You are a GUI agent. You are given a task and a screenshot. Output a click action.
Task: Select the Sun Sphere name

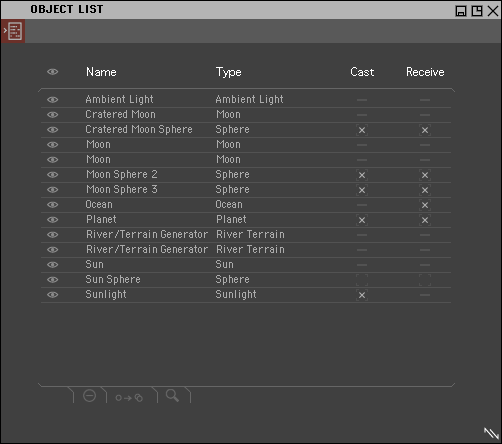113,279
